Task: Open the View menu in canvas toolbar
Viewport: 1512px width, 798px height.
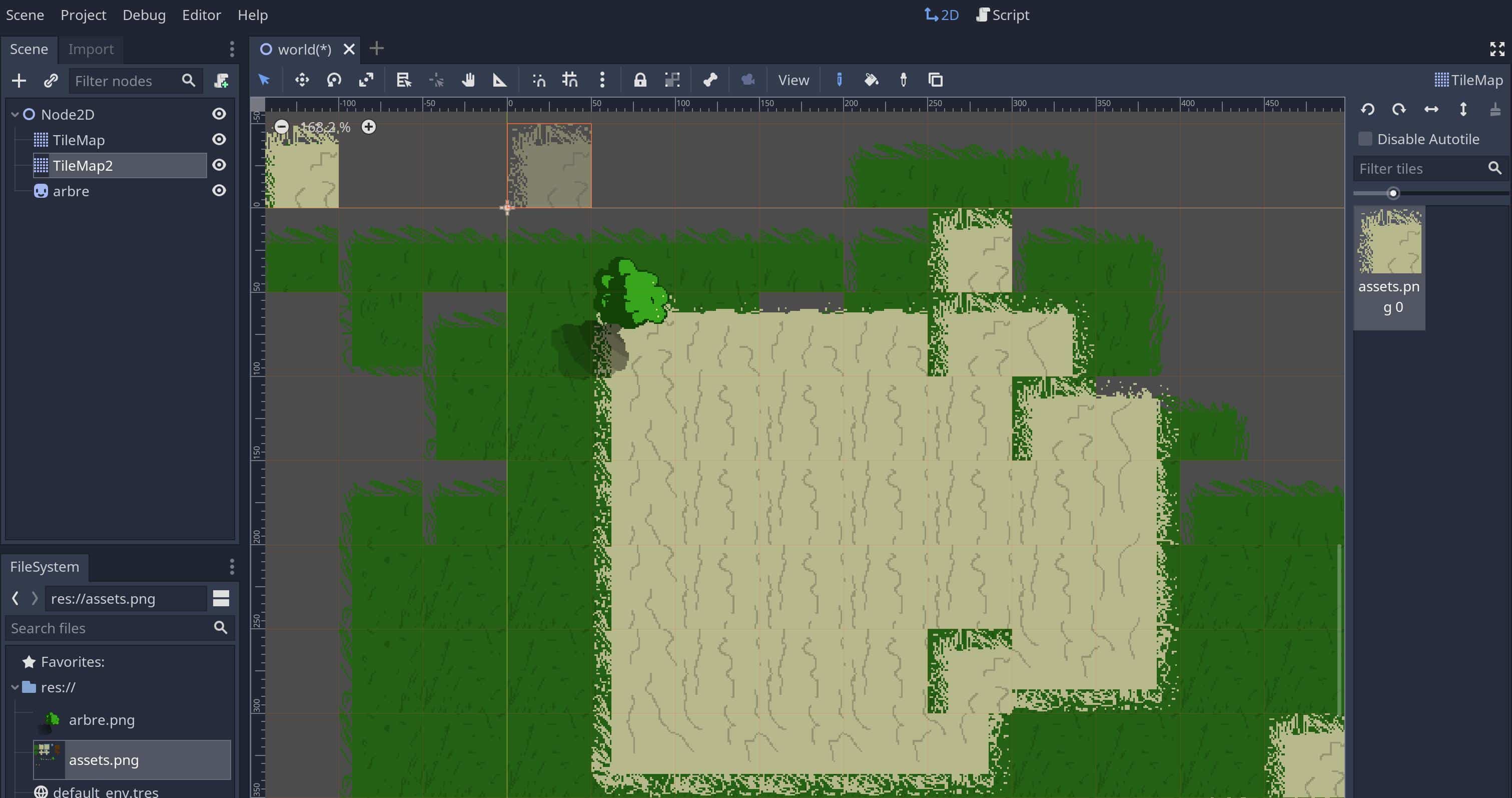Action: click(x=794, y=80)
